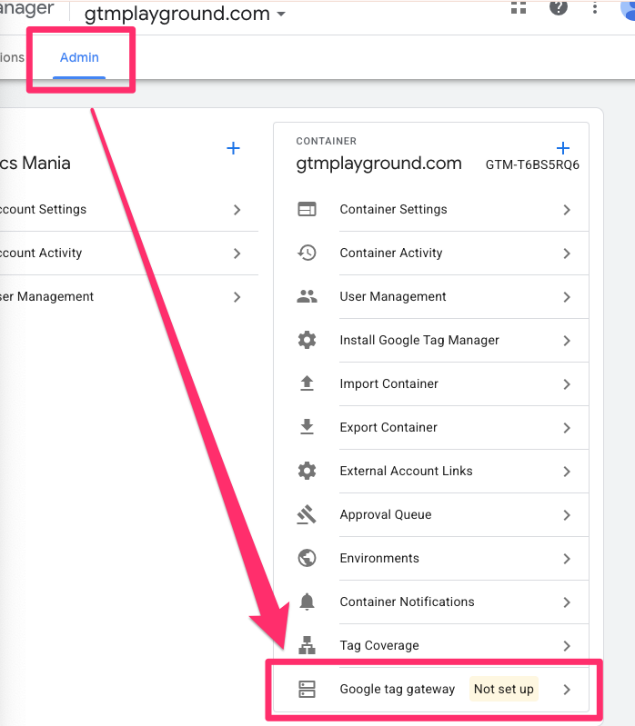The image size is (635, 726).
Task: Open Container Notifications
Action: (431, 601)
